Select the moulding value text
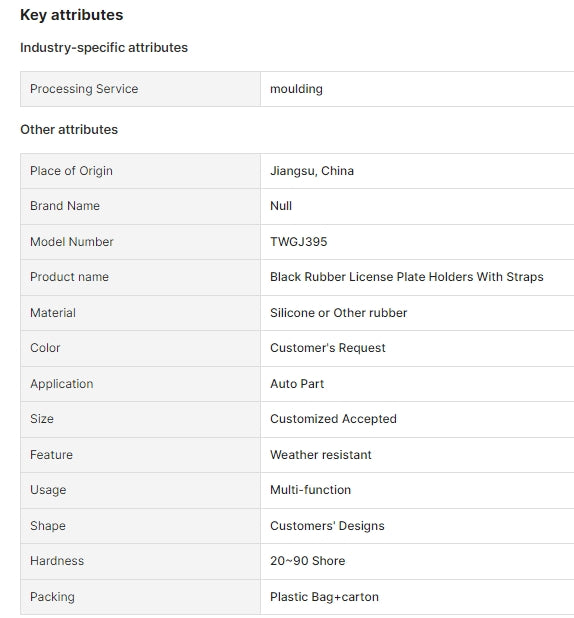Screen dimensions: 574x618 click(296, 89)
